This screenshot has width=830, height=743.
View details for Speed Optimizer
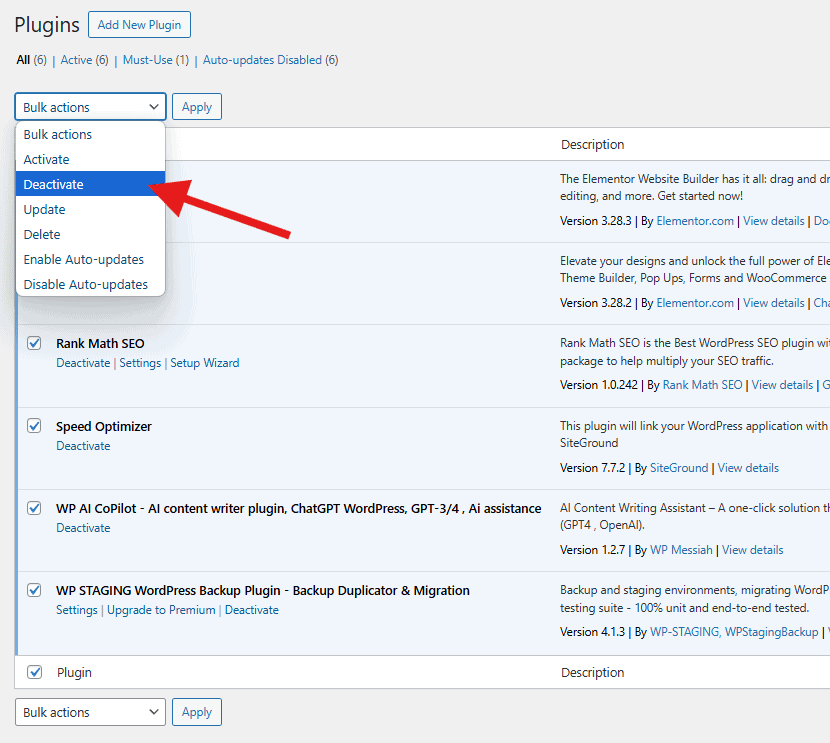click(748, 468)
